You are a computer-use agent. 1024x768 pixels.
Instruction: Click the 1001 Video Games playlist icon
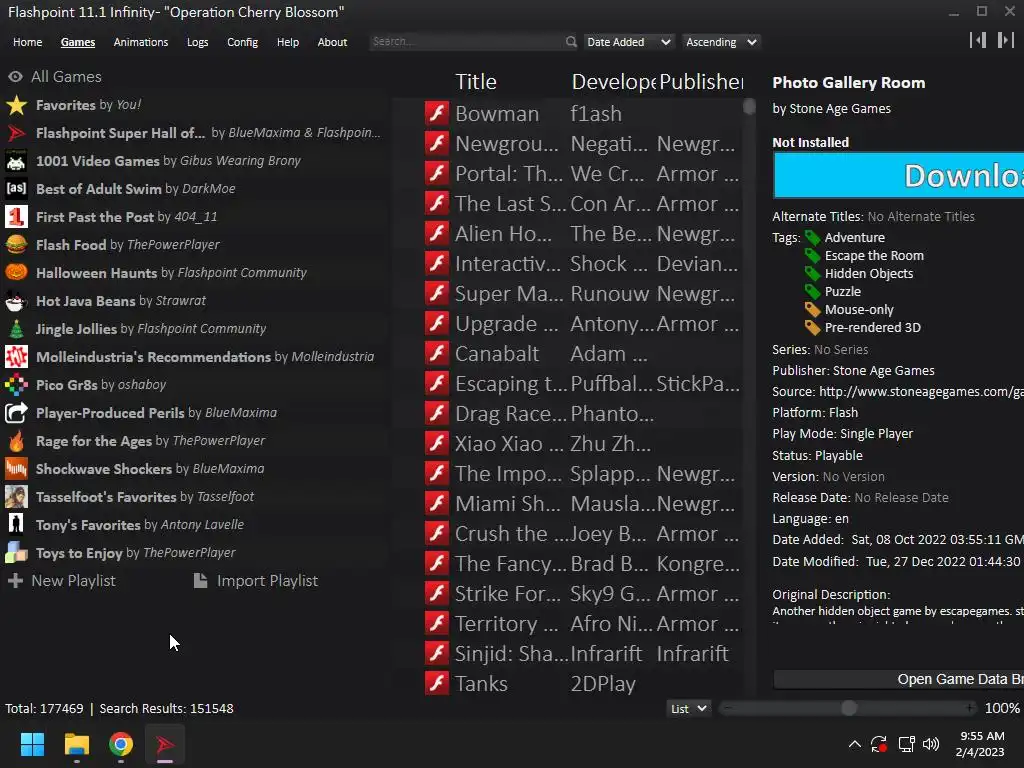[x=16, y=161]
